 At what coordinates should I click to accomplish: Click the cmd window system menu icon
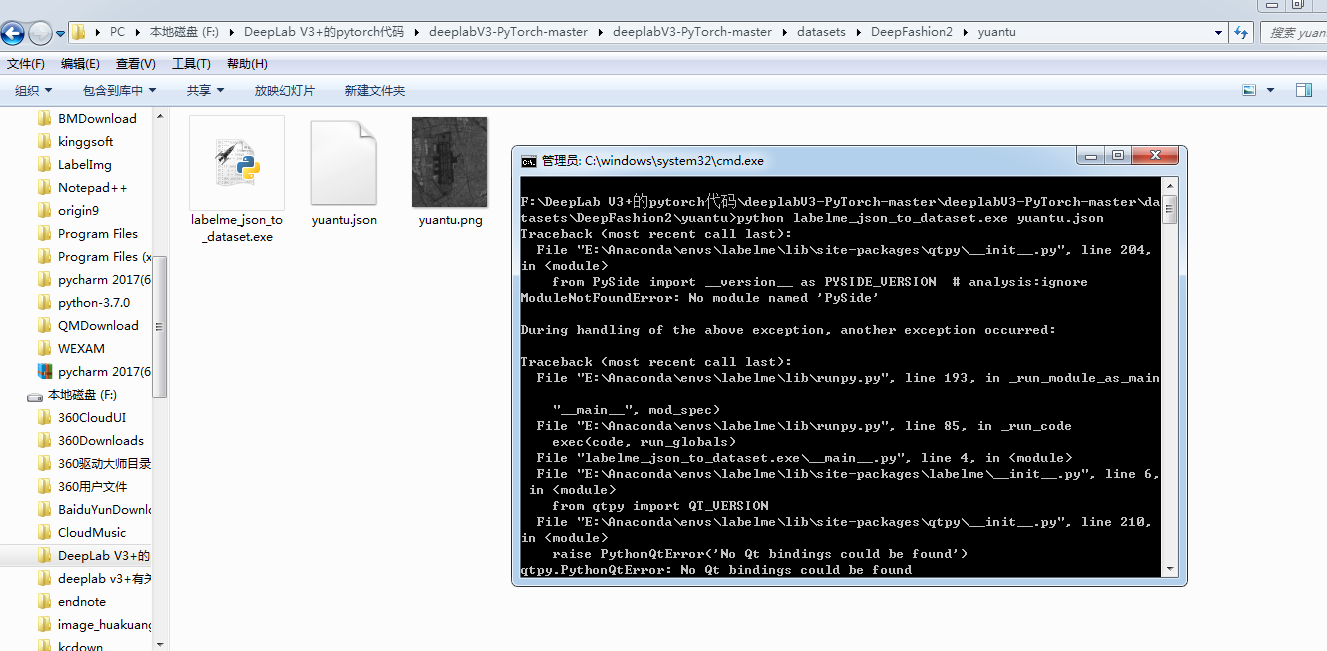tap(528, 160)
